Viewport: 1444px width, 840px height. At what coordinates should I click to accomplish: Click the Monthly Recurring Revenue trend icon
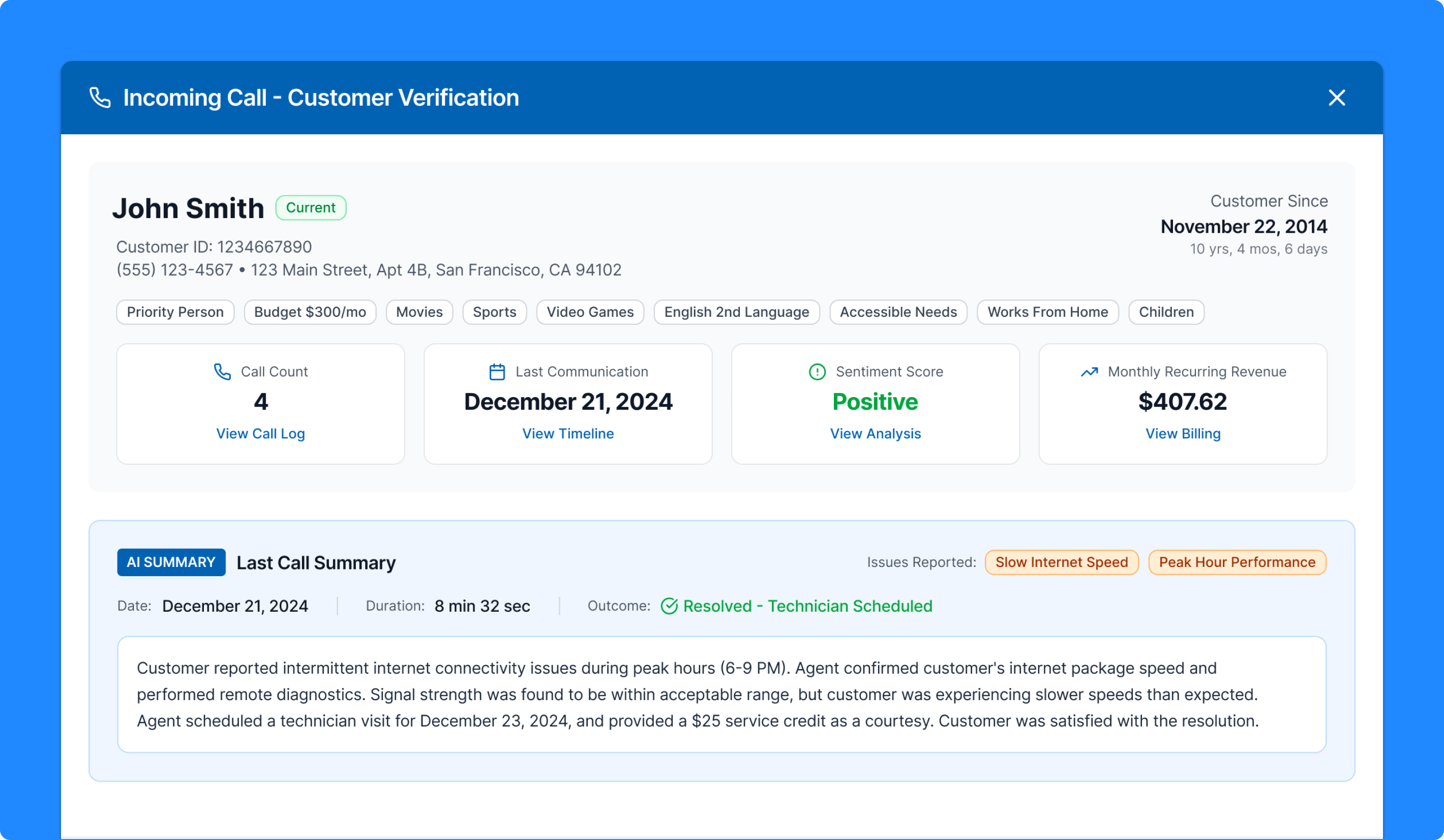tap(1089, 372)
